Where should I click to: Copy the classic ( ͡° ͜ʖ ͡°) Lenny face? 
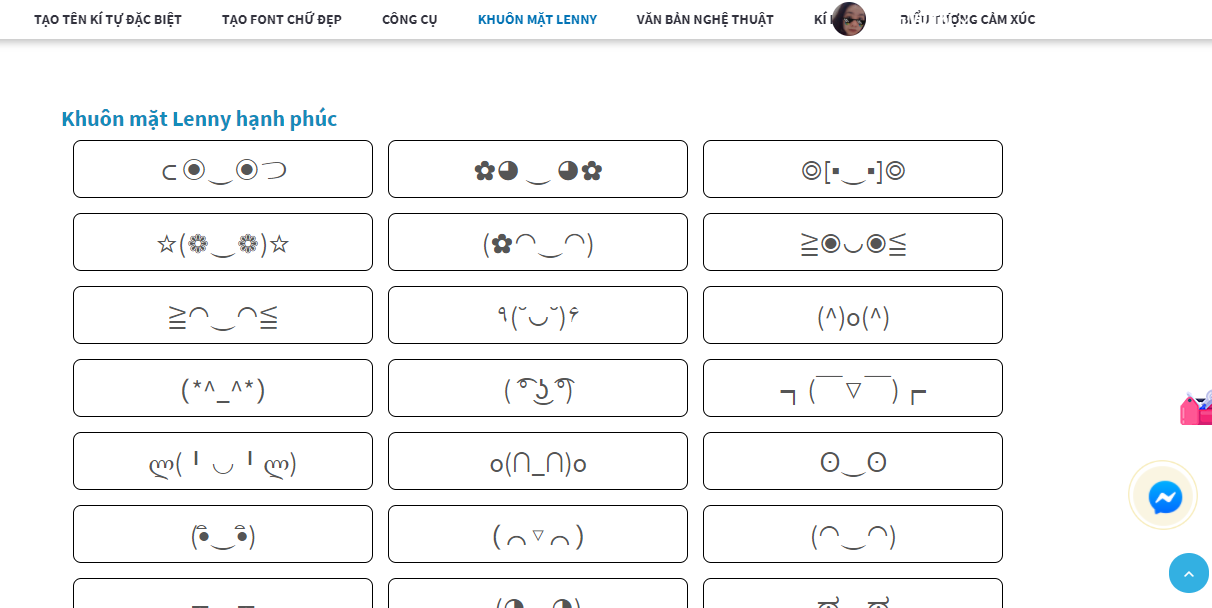tap(538, 389)
